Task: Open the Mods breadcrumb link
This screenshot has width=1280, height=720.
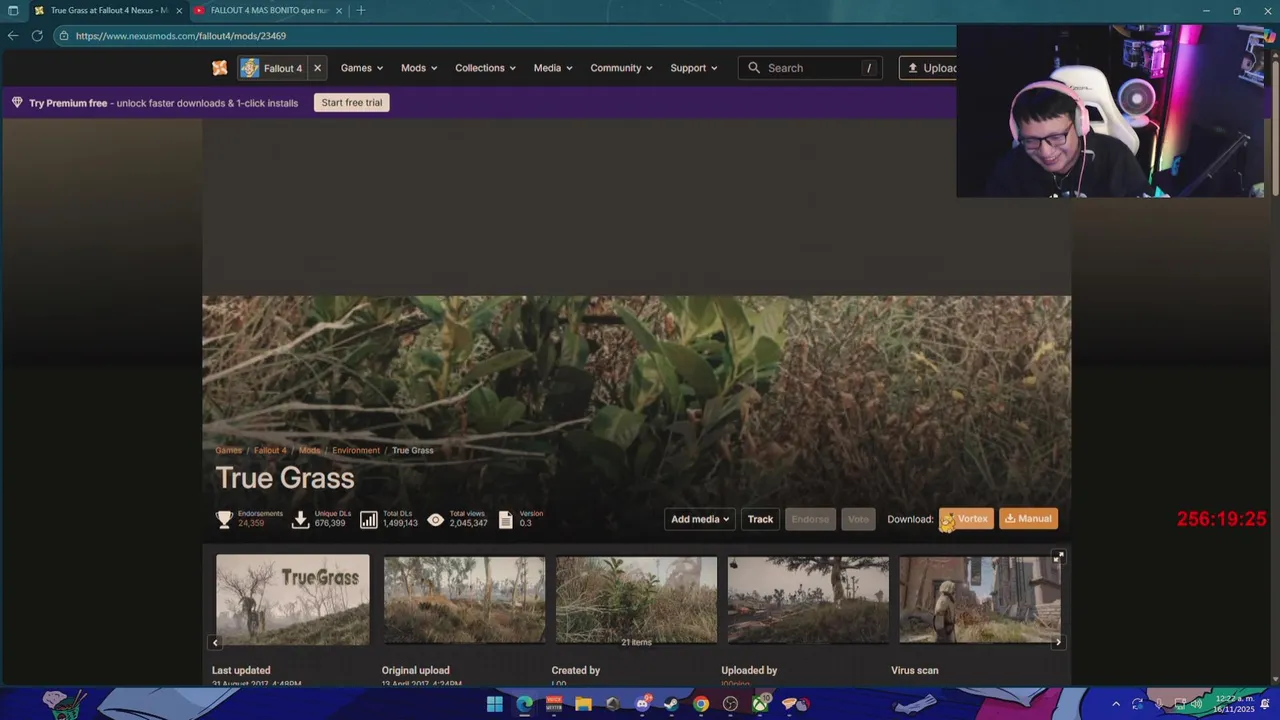Action: pos(310,450)
